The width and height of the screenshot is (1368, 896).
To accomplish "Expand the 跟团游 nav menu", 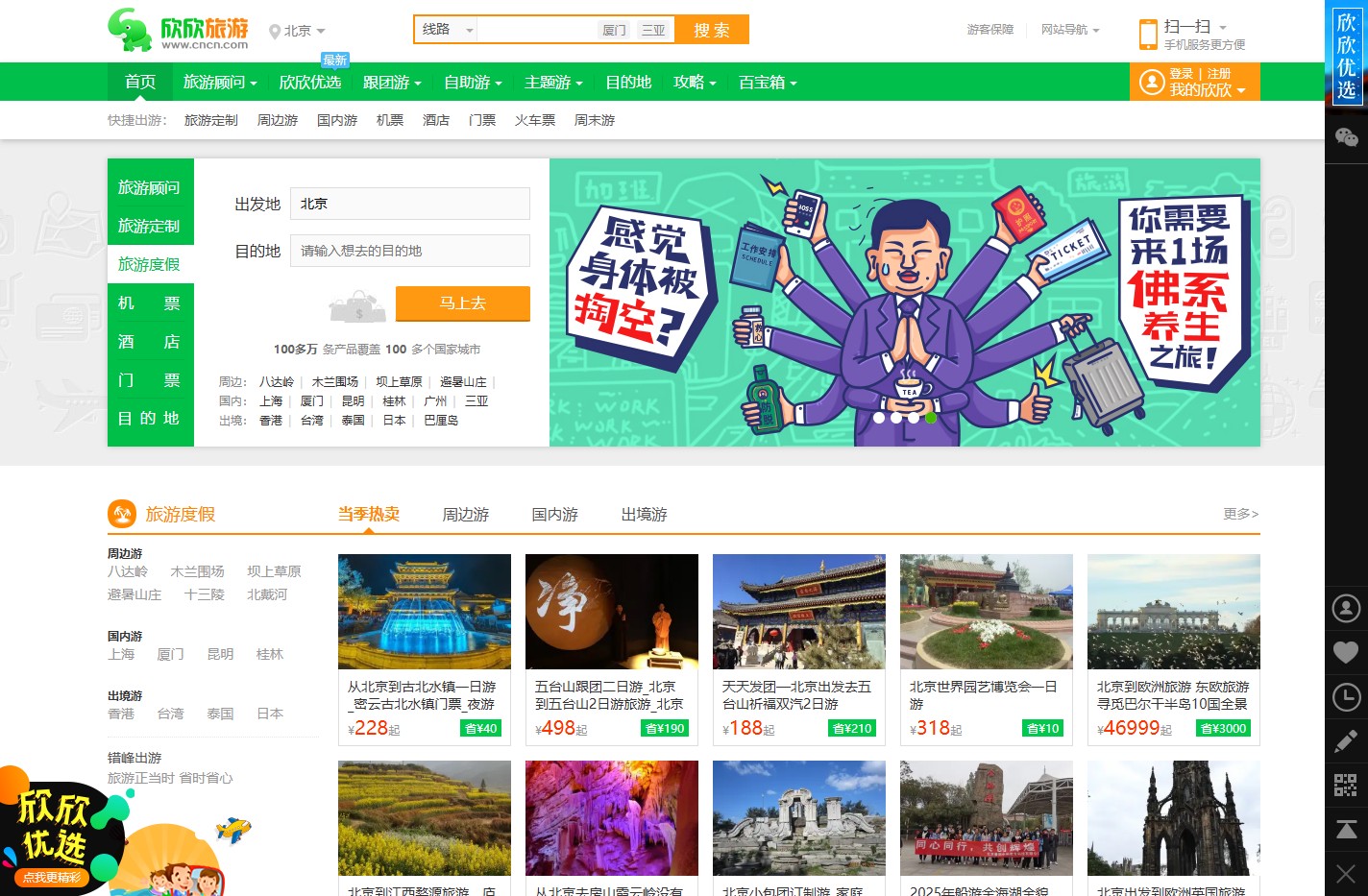I will tap(392, 83).
